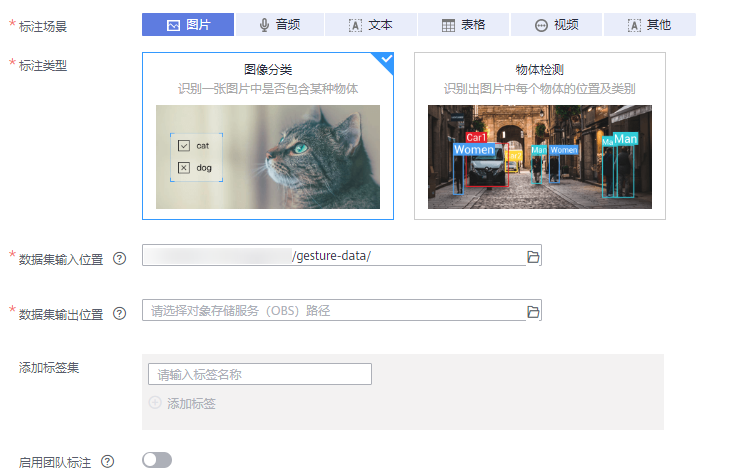The height and width of the screenshot is (475, 745).
Task: Click text 识别出图片中每个物体的位置及类别
Action: tap(540, 89)
